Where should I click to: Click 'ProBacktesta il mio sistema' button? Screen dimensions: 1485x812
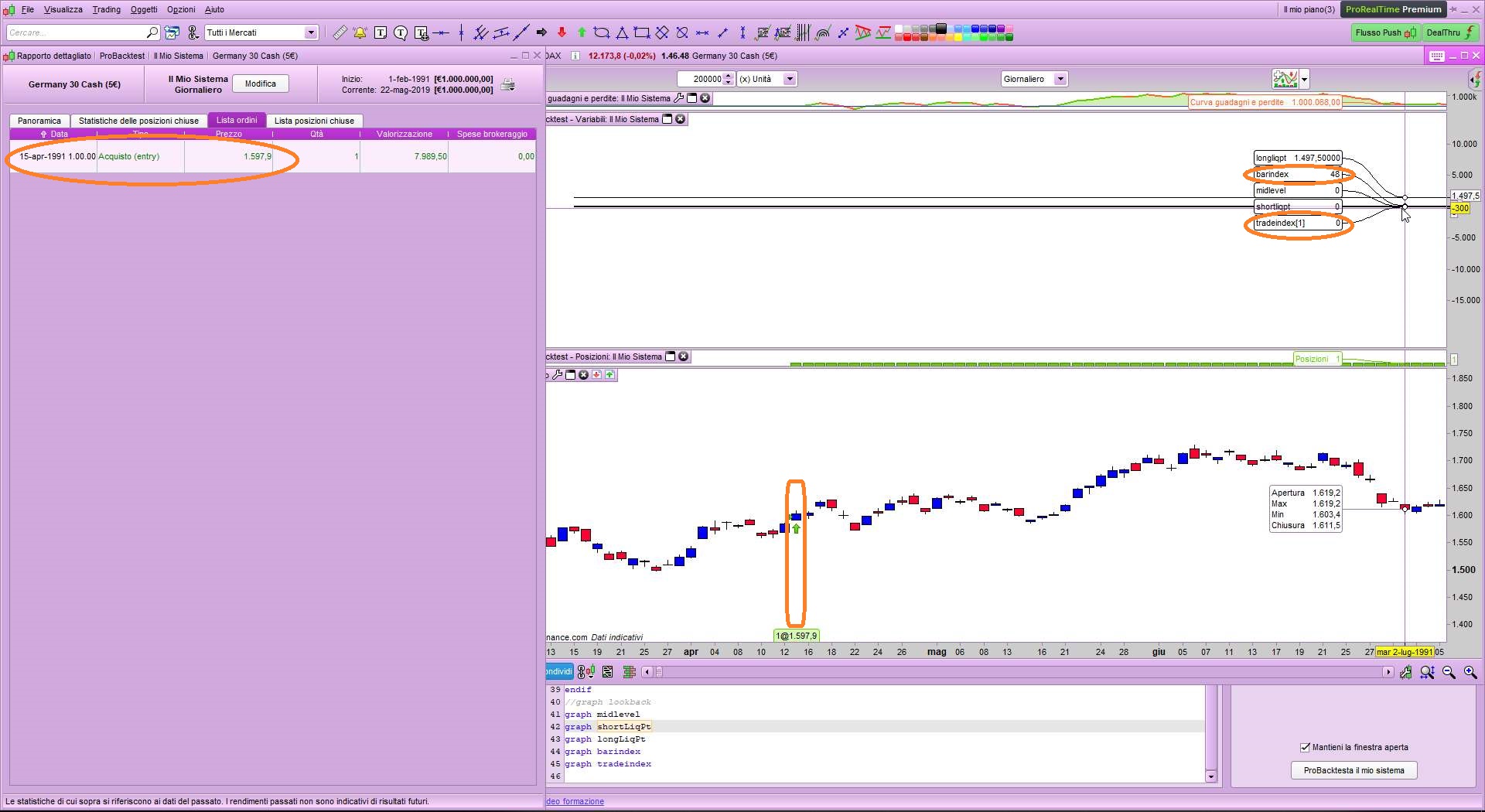(1354, 770)
